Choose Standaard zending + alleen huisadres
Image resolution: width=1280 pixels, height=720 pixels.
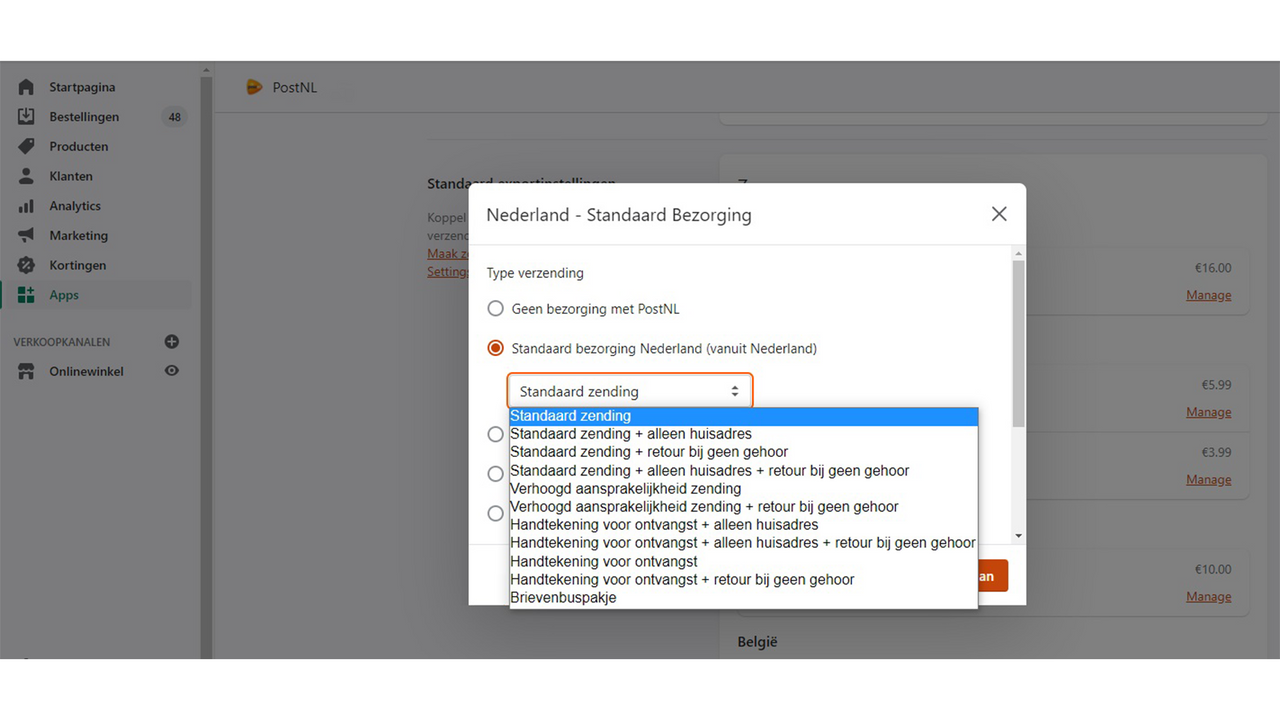point(743,434)
